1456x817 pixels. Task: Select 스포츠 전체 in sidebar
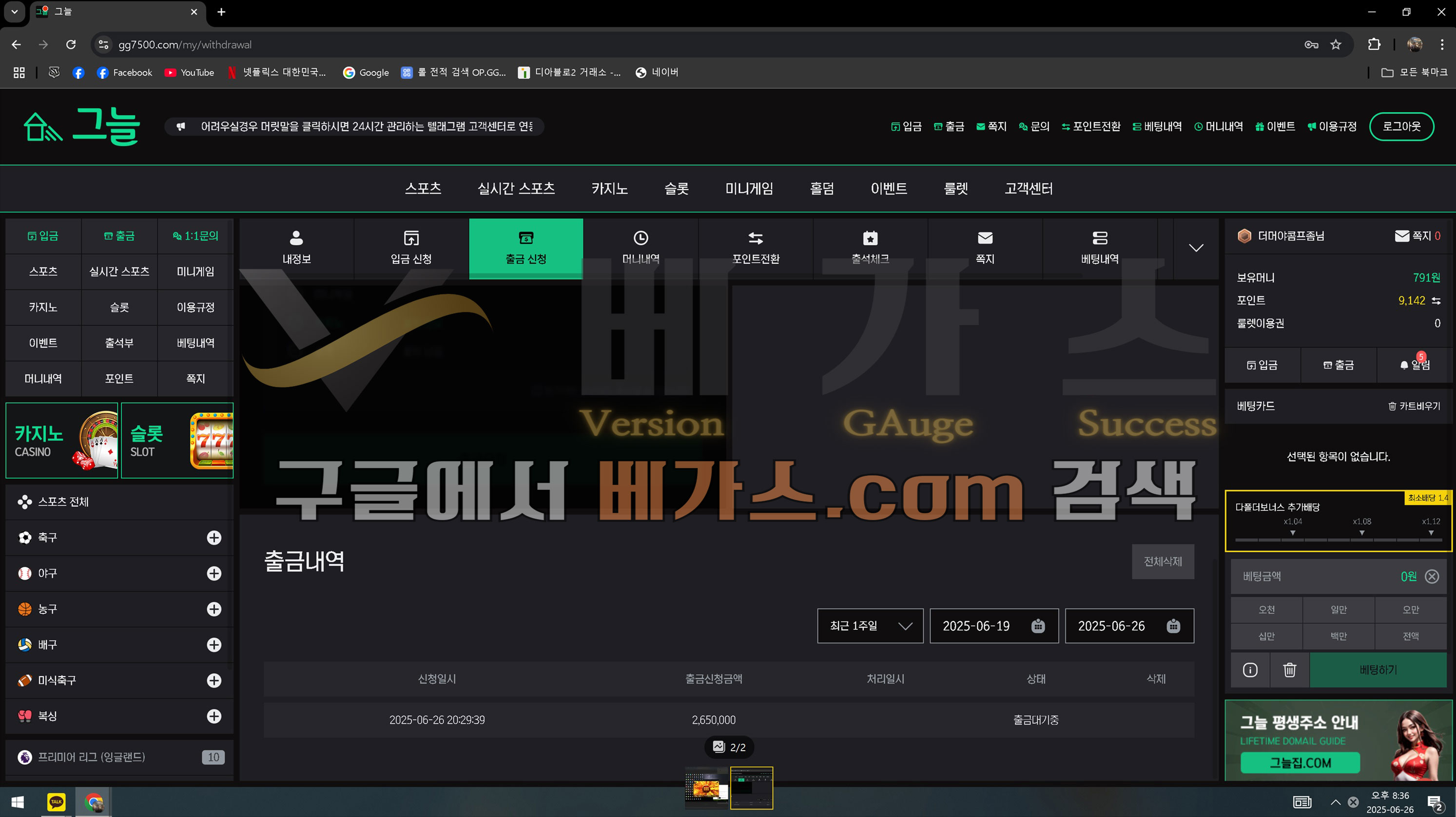pyautogui.click(x=119, y=502)
